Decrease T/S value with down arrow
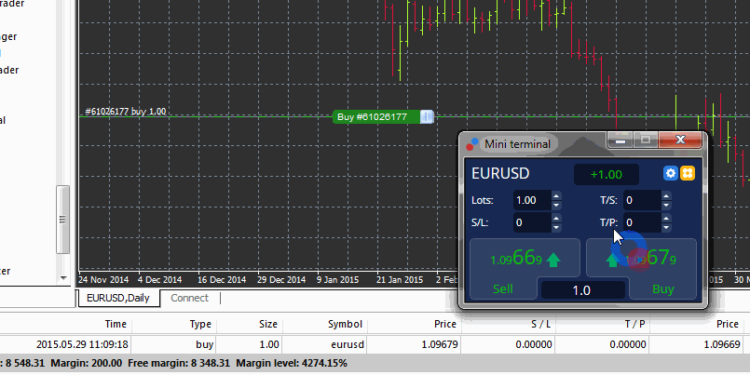This screenshot has height=375, width=750. coord(666,205)
